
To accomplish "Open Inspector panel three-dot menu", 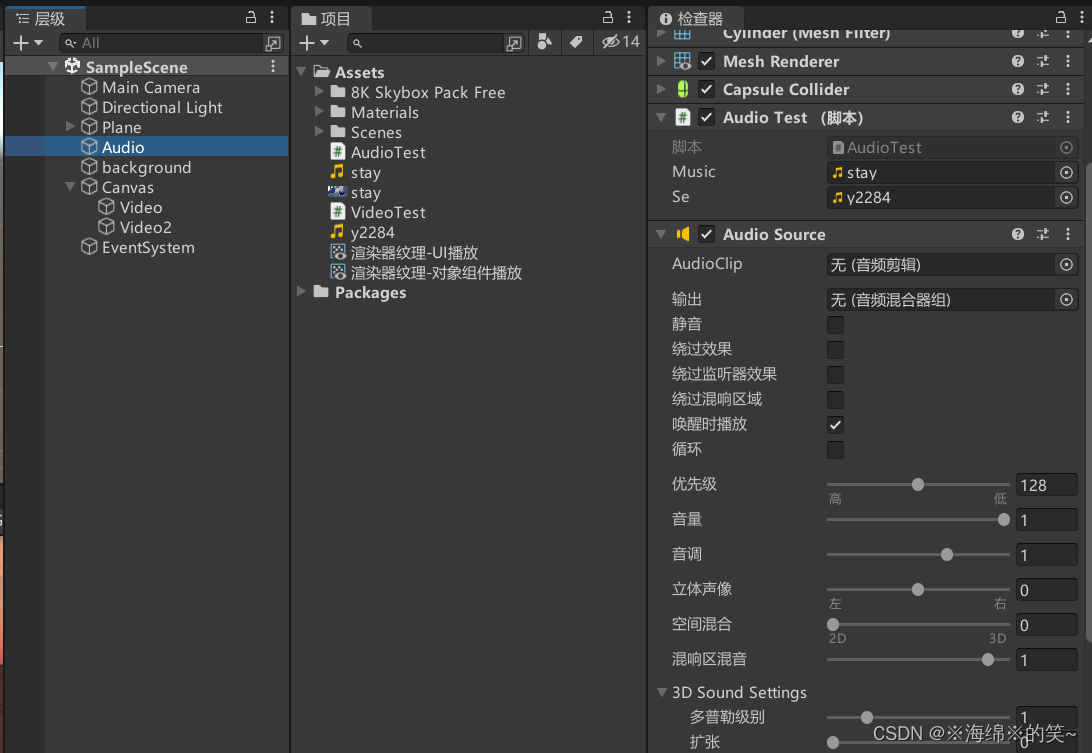I will point(1082,17).
